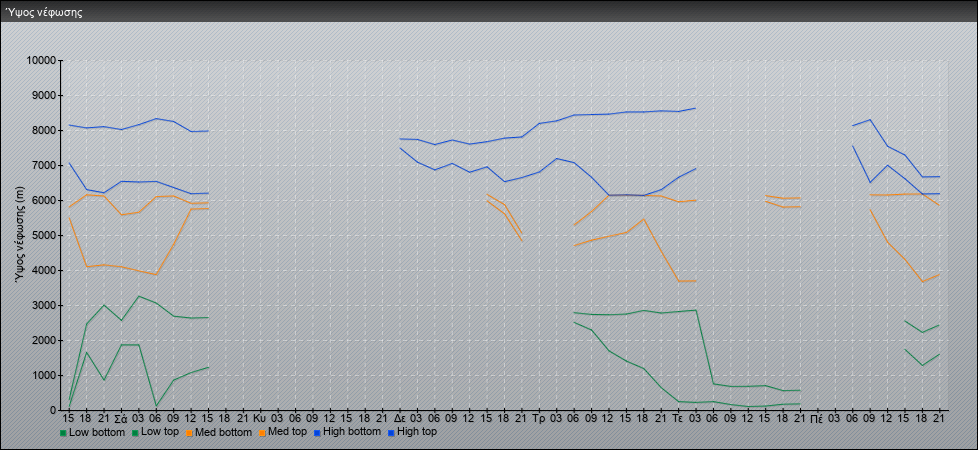Image resolution: width=978 pixels, height=450 pixels.
Task: Click the 4000 y-axis value
Action: tap(45, 270)
